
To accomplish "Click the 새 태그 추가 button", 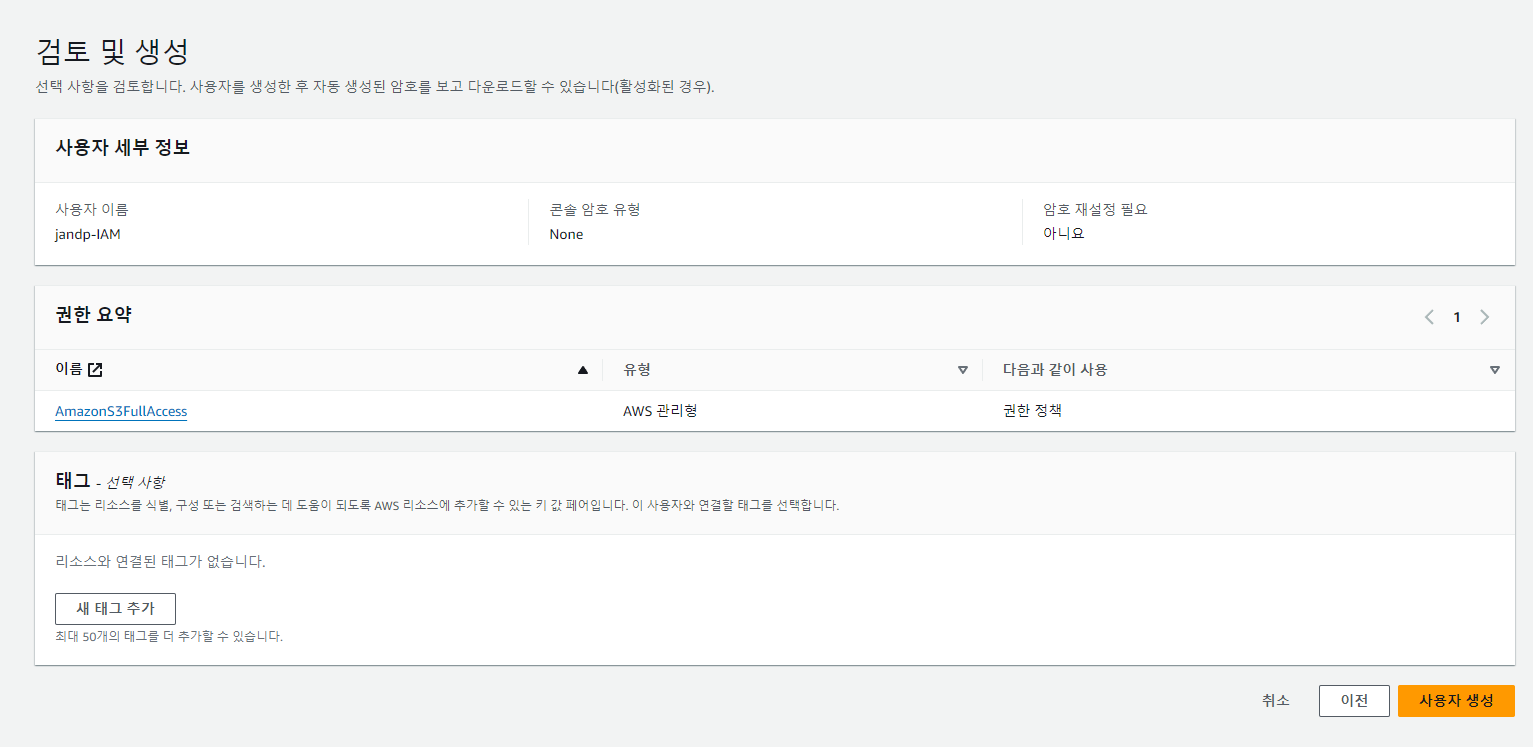I will [115, 609].
